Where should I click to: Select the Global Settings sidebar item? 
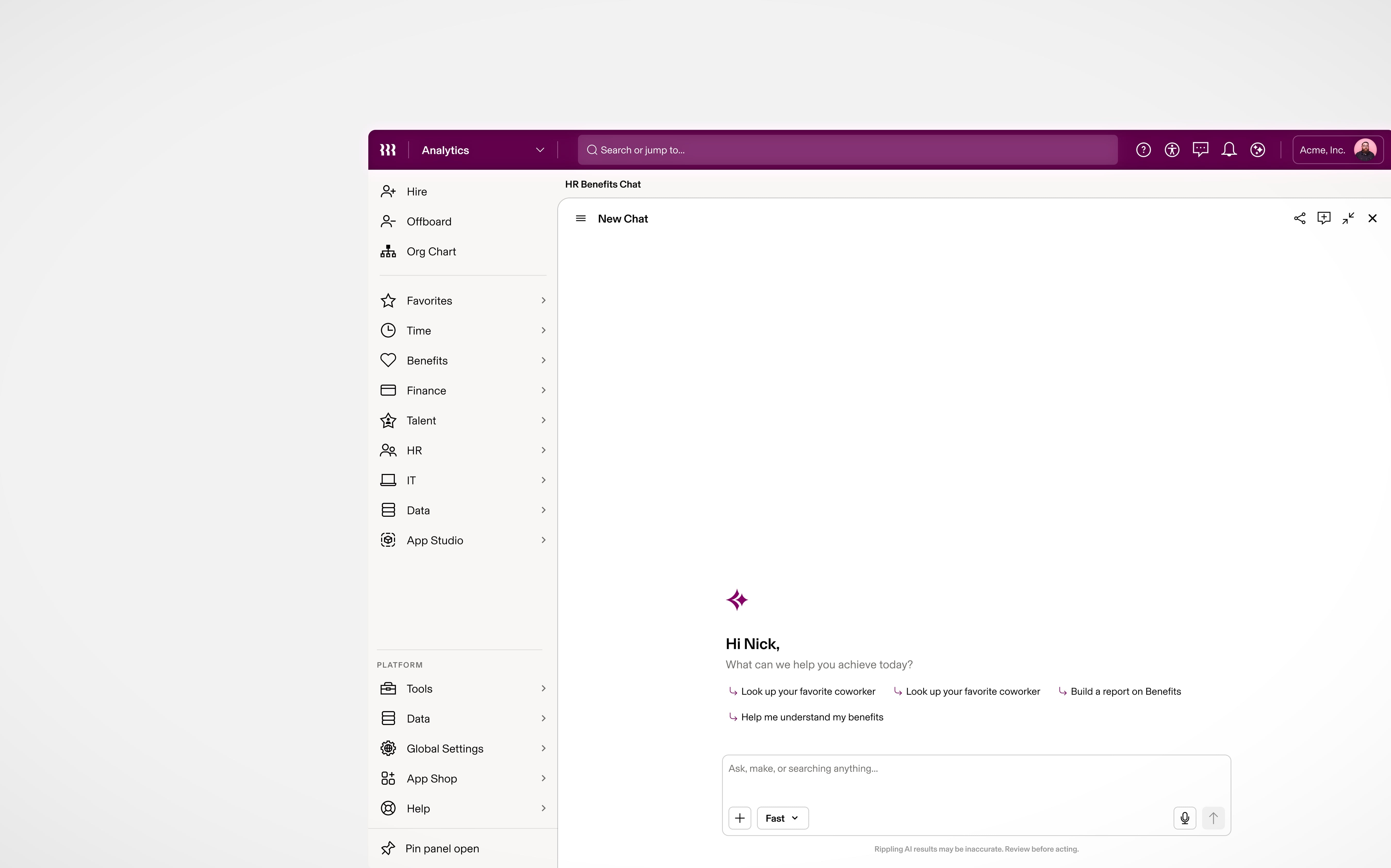(463, 748)
